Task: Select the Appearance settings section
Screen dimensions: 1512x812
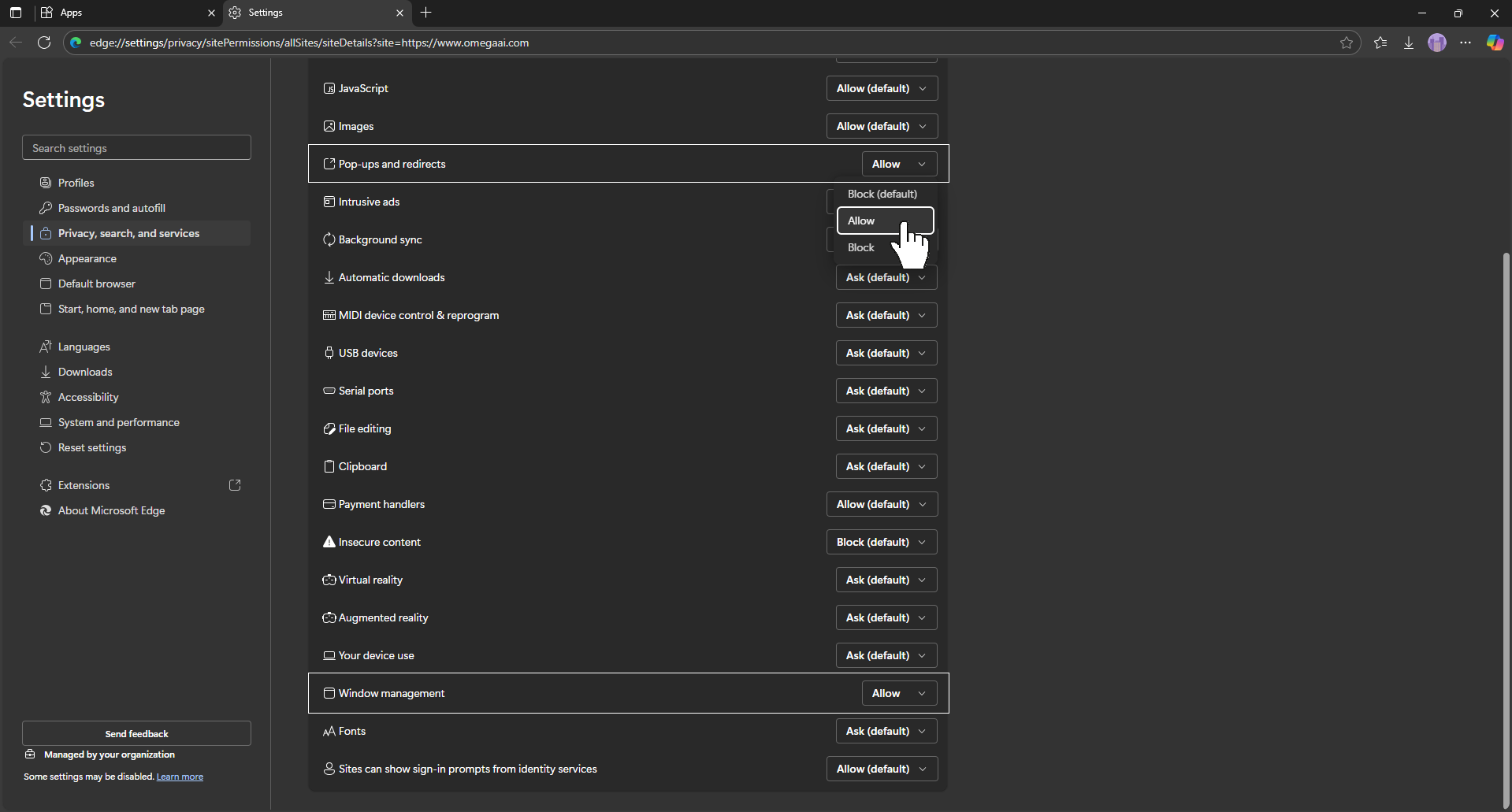Action: coord(88,258)
